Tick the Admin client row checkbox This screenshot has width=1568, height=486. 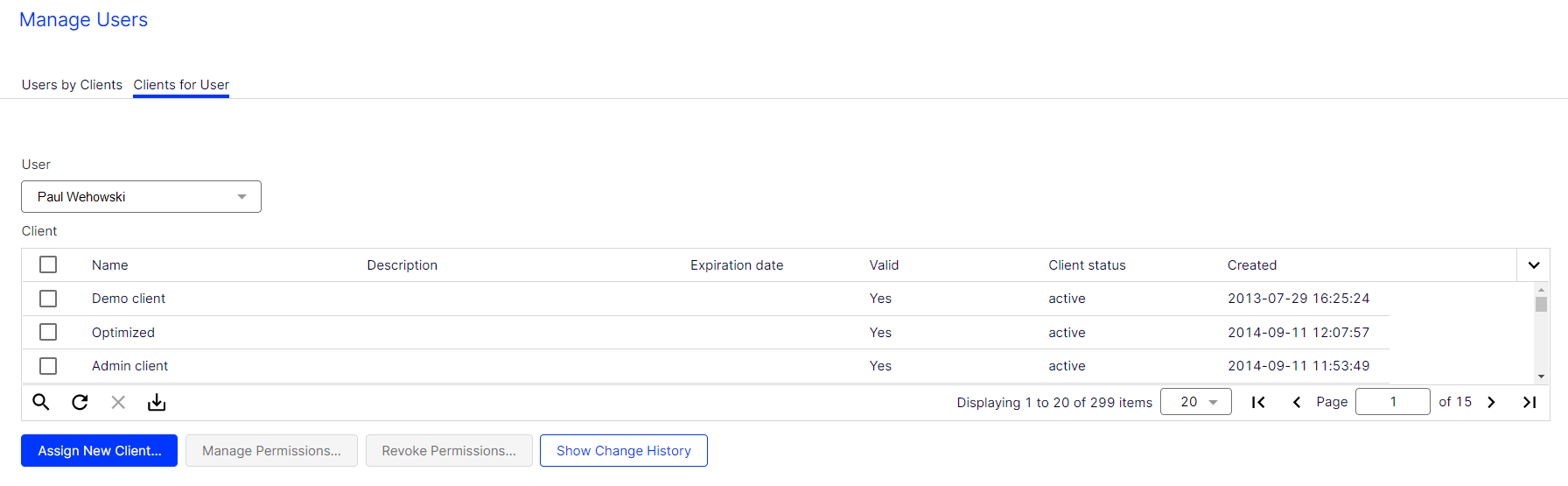(x=48, y=366)
